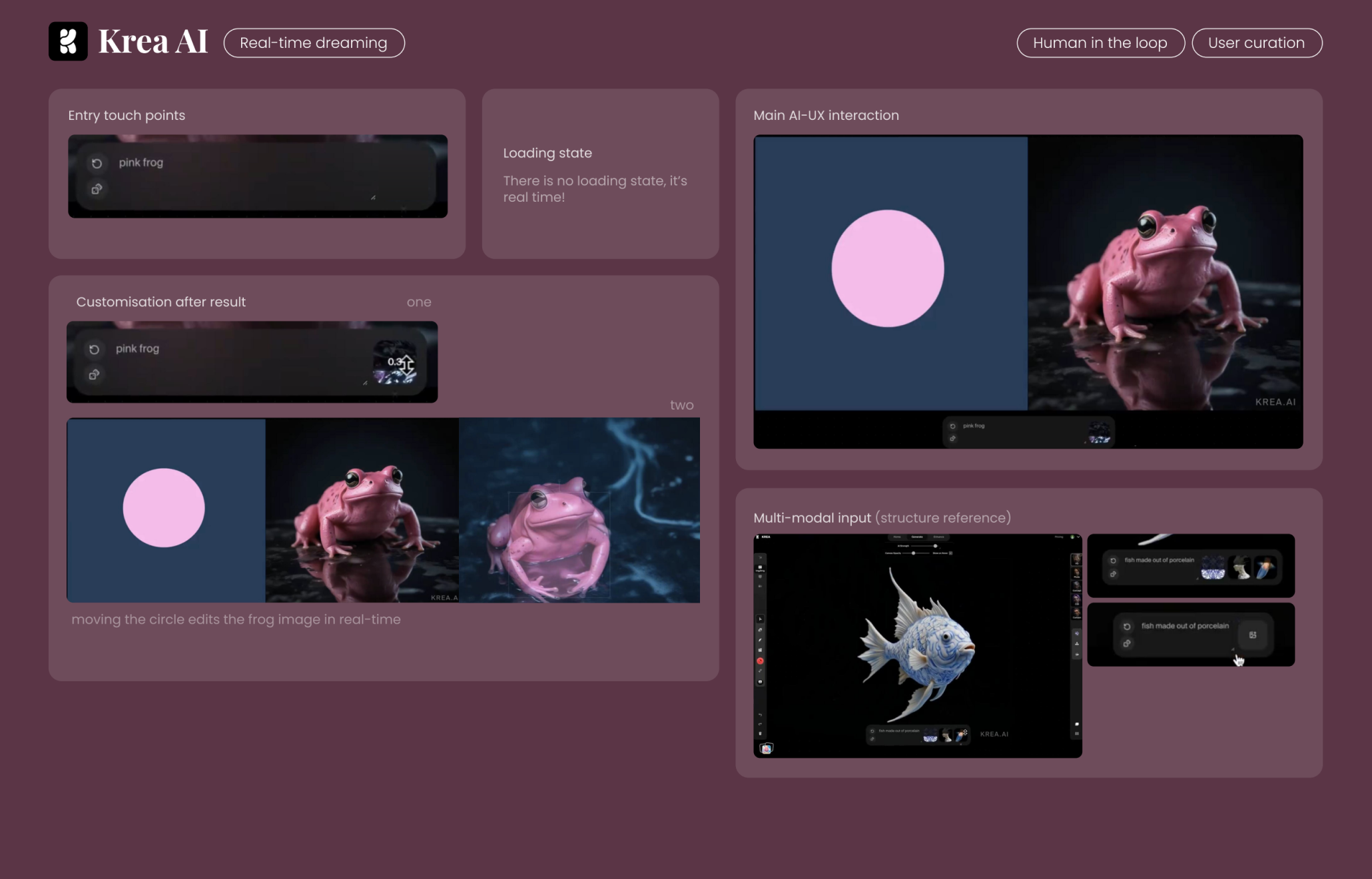Click the Krea AI logo icon
The width and height of the screenshot is (1372, 879).
68,41
